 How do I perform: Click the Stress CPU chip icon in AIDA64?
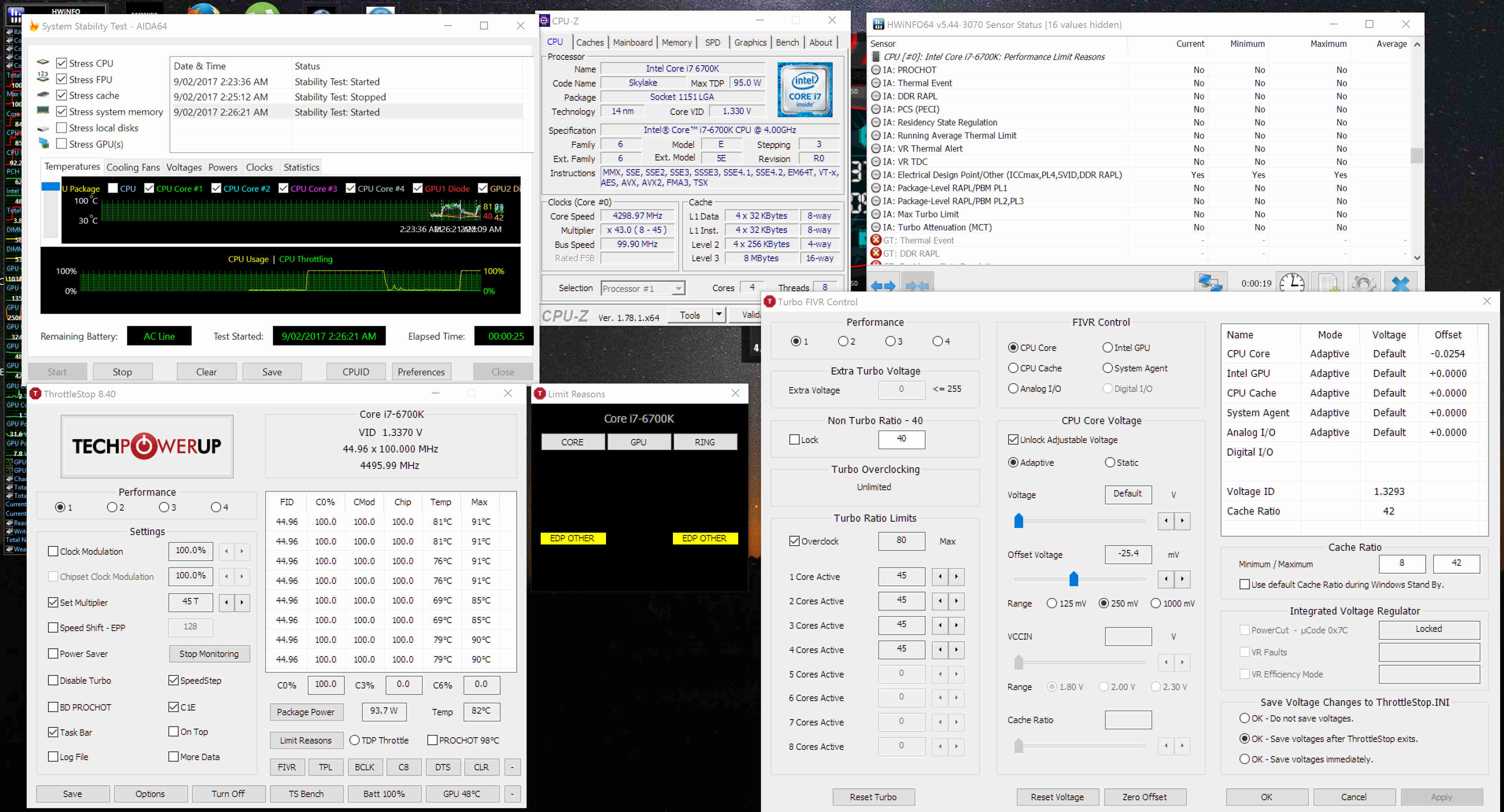[x=43, y=63]
